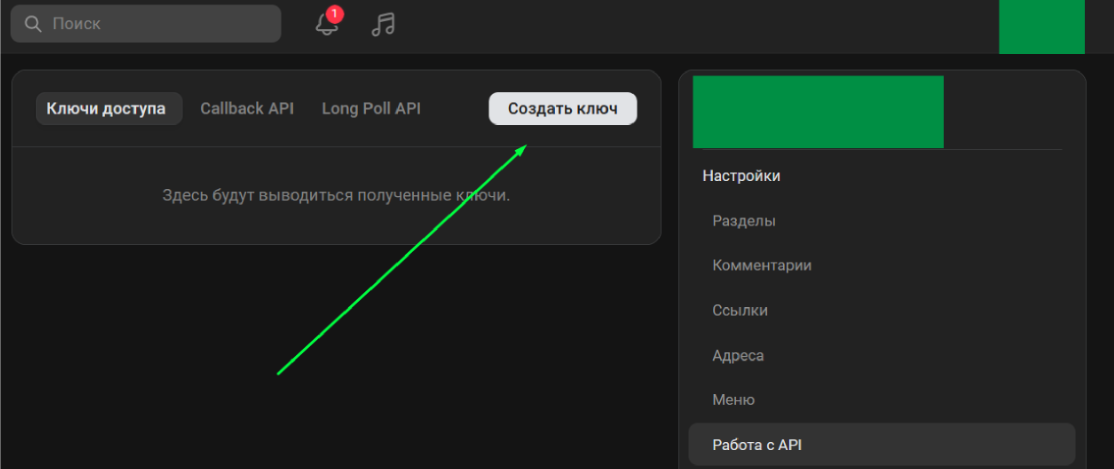Switch to the Callback API tab
Screen dimensions: 1114x469
tap(247, 108)
